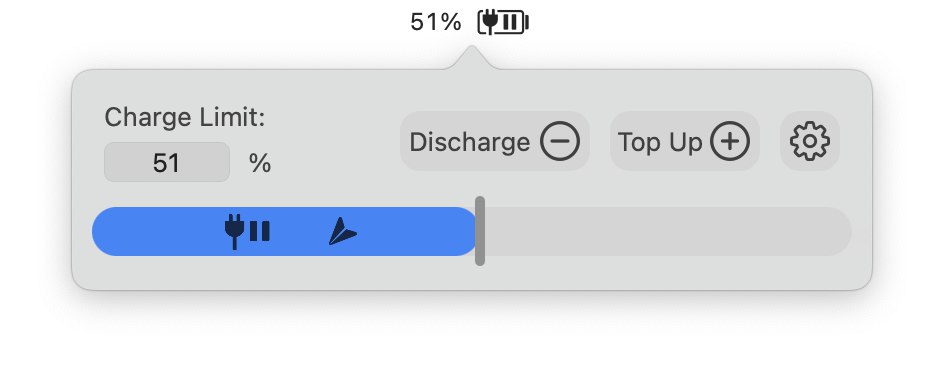The height and width of the screenshot is (370, 944).
Task: Click the "Charge Limit:" label
Action: (185, 117)
